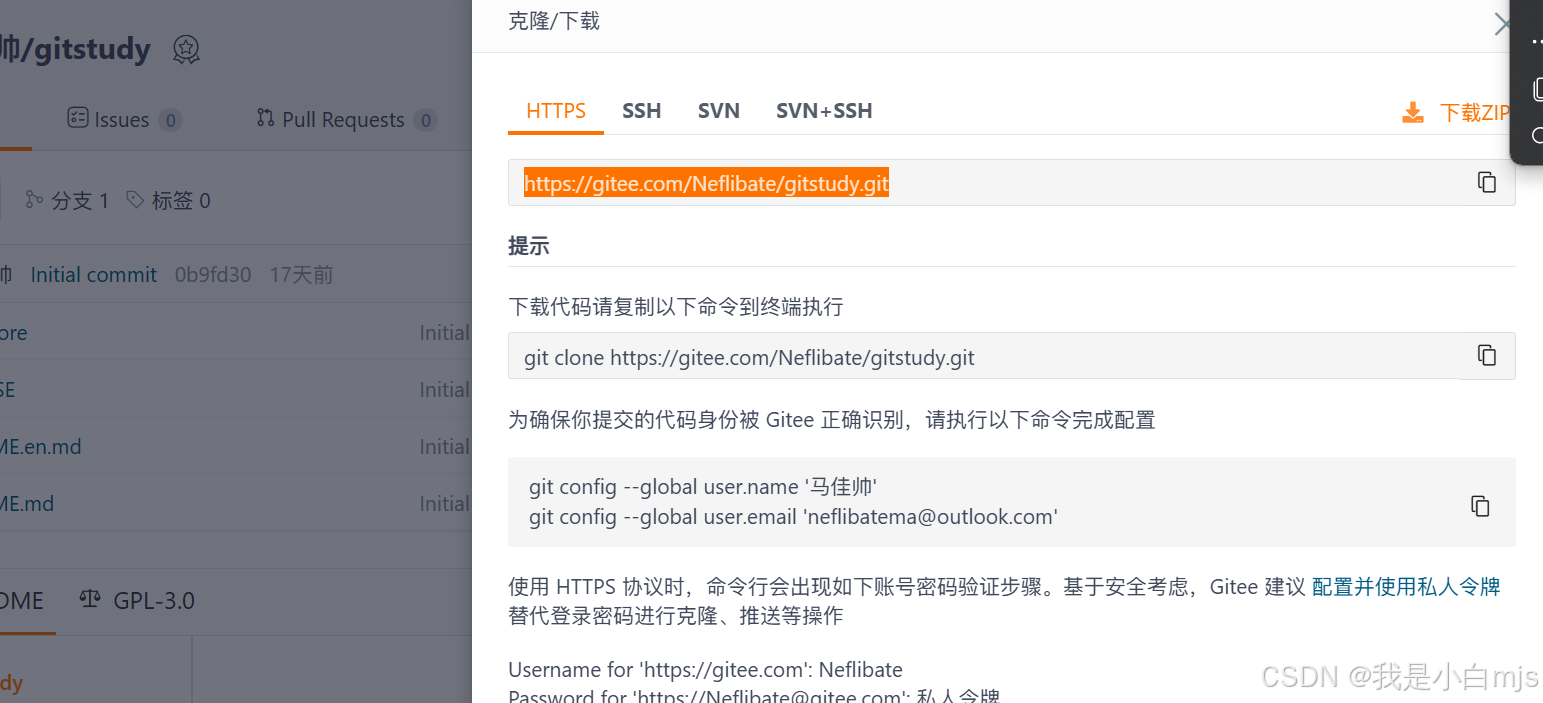Screen dimensions: 1543x703
Task: Click 标签 0 tags link
Action: click(168, 200)
